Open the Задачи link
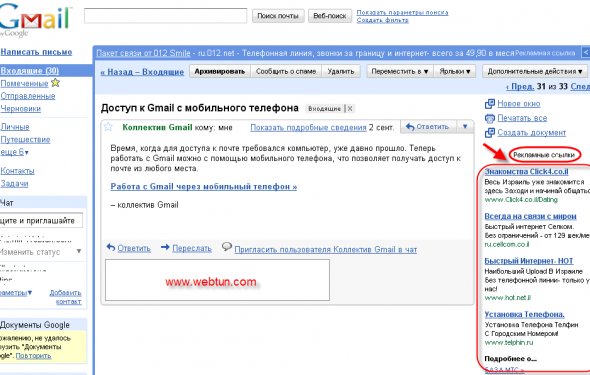 pos(14,183)
